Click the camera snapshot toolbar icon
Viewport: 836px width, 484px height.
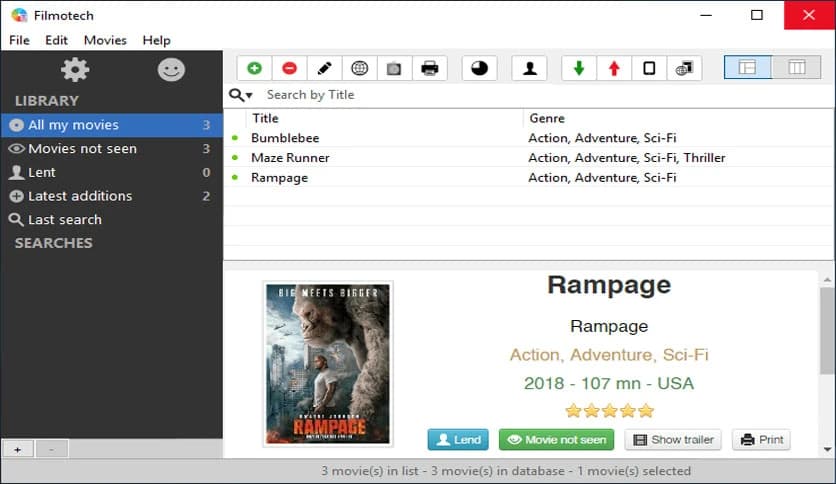[x=394, y=68]
